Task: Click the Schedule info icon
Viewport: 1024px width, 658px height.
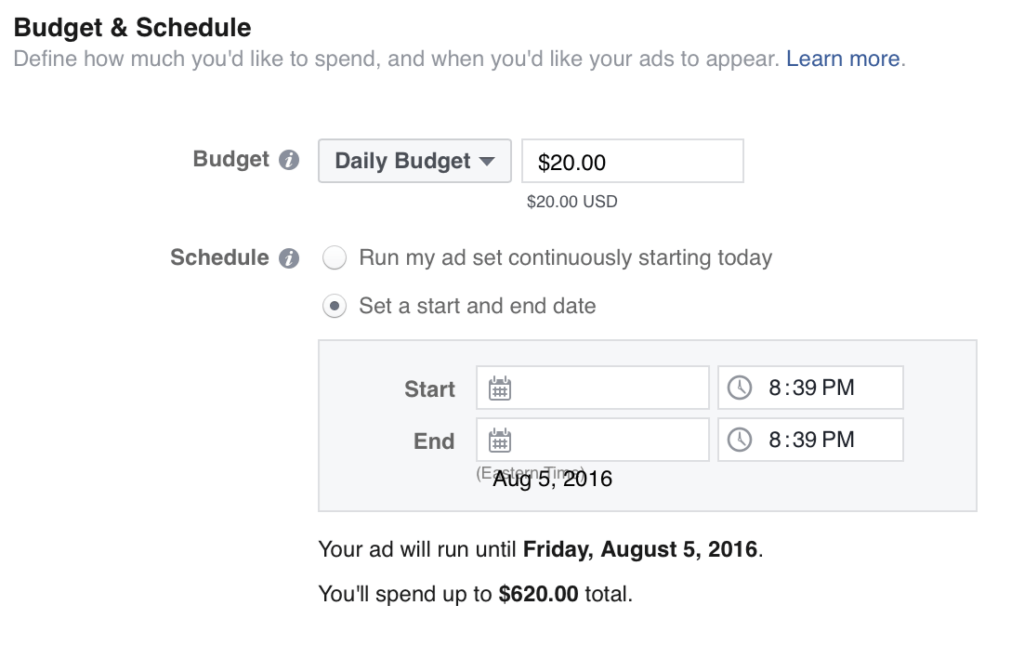Action: [289, 258]
